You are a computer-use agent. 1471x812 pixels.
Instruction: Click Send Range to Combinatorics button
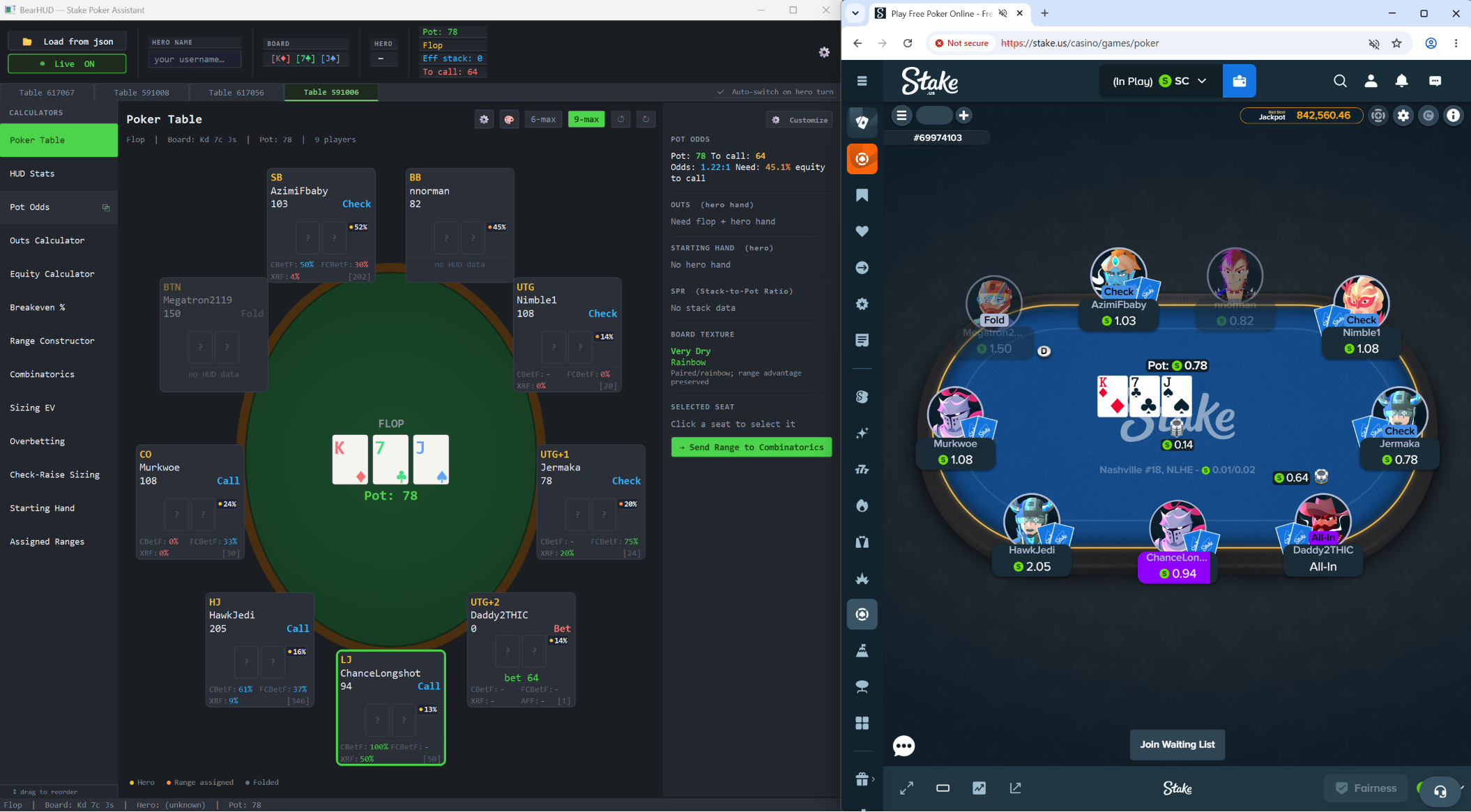point(752,447)
